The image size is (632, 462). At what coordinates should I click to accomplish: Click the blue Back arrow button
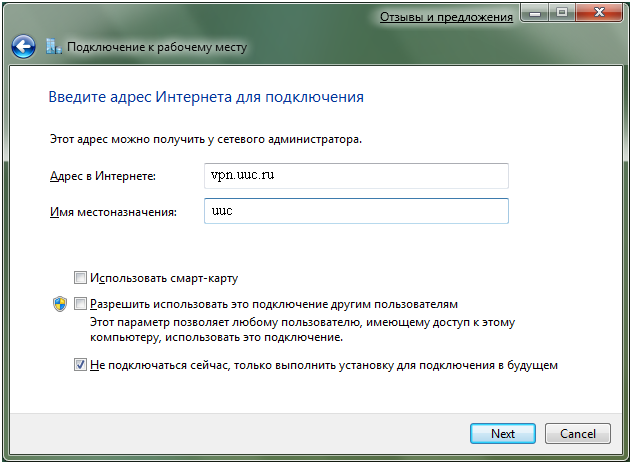(x=23, y=47)
